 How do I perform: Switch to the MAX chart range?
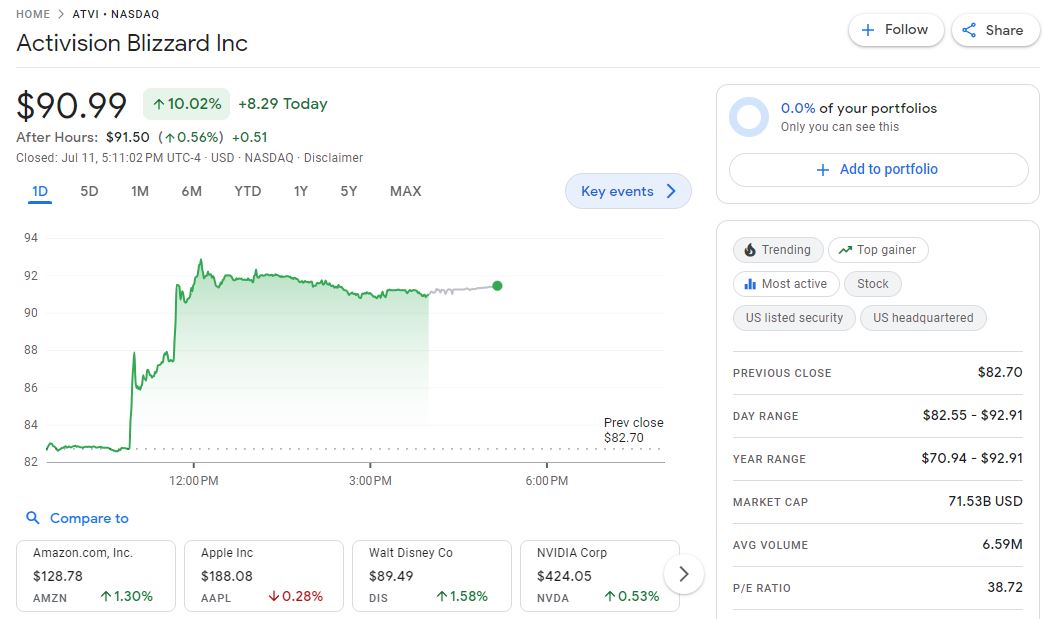tap(405, 191)
